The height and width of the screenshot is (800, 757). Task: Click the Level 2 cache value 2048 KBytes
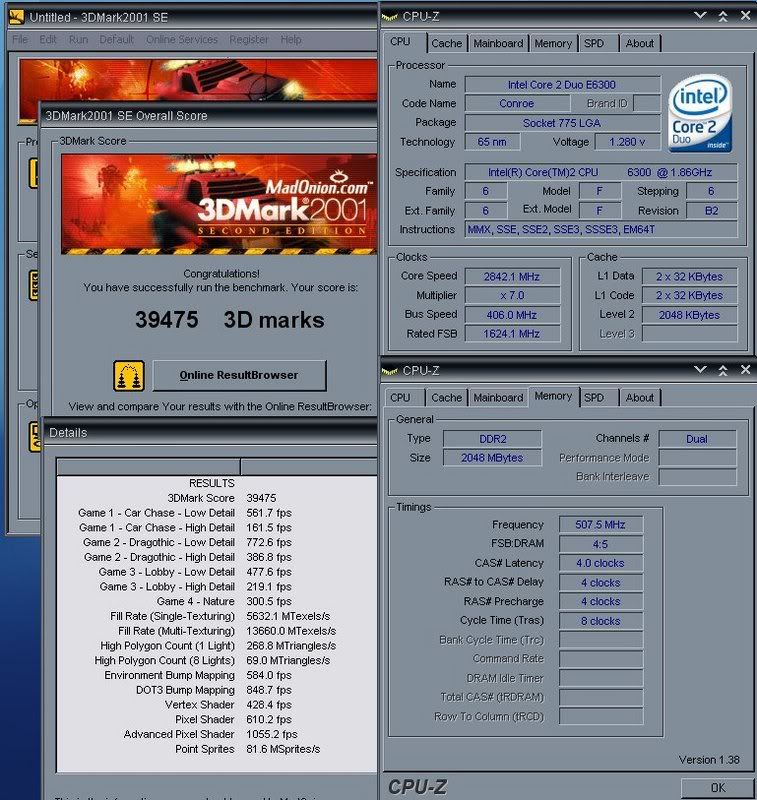pyautogui.click(x=689, y=315)
